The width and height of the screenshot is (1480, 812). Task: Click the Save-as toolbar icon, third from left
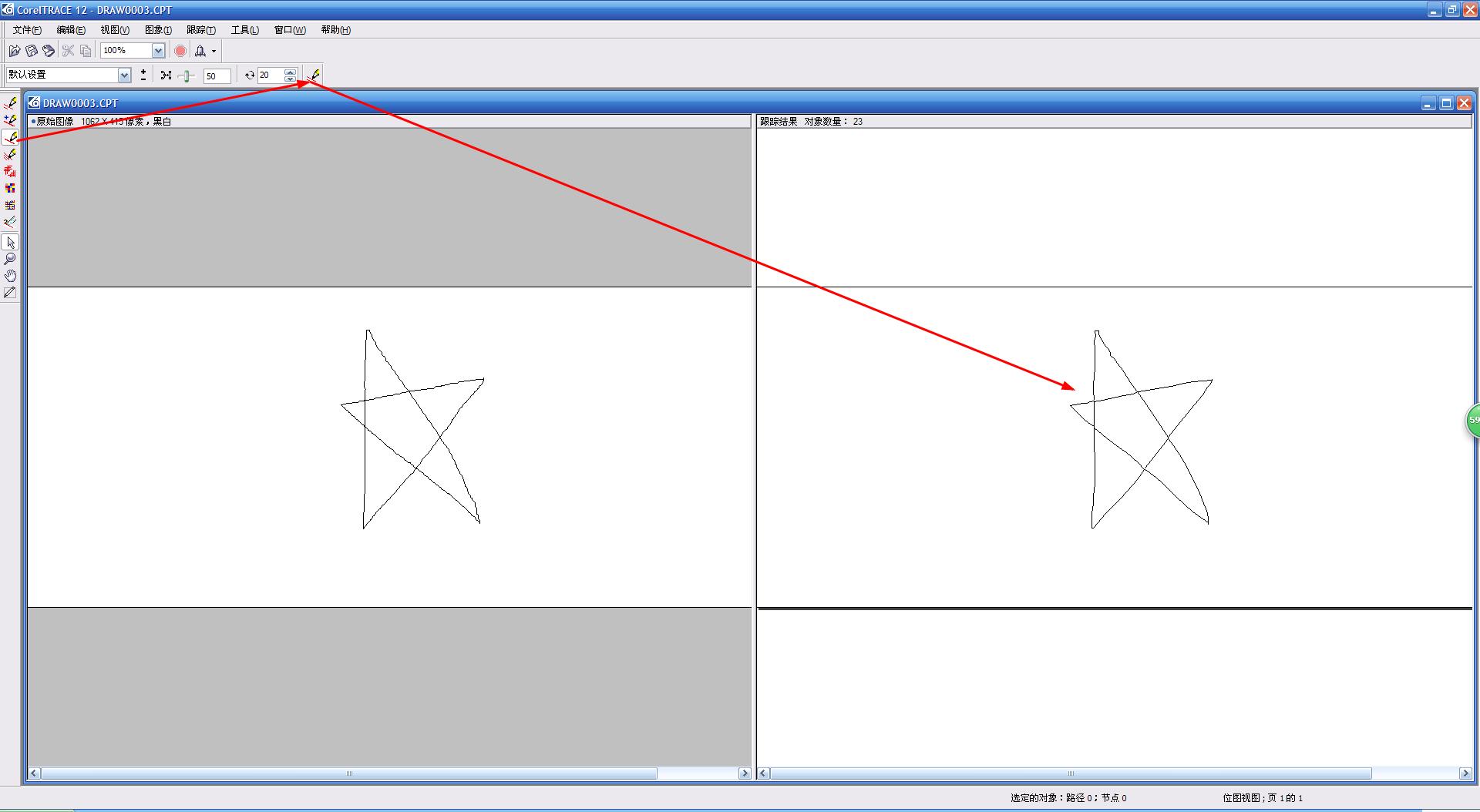click(x=49, y=51)
